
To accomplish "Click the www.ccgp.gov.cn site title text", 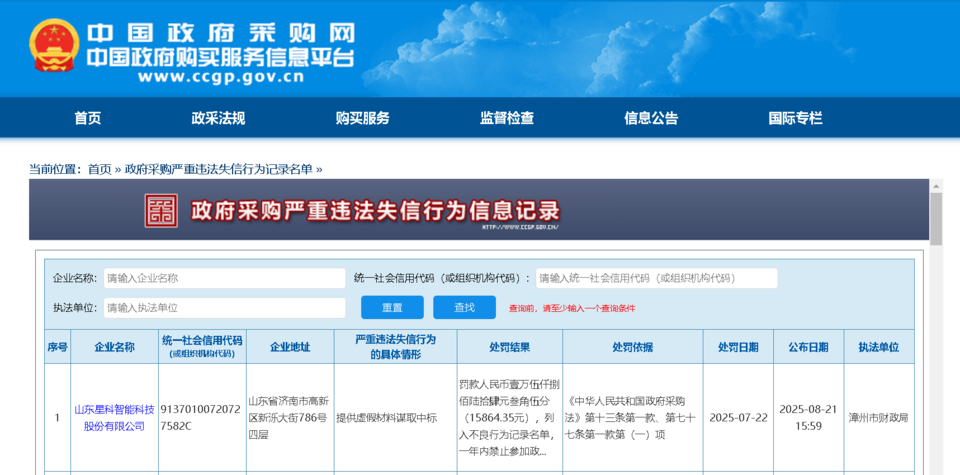I will [220, 77].
